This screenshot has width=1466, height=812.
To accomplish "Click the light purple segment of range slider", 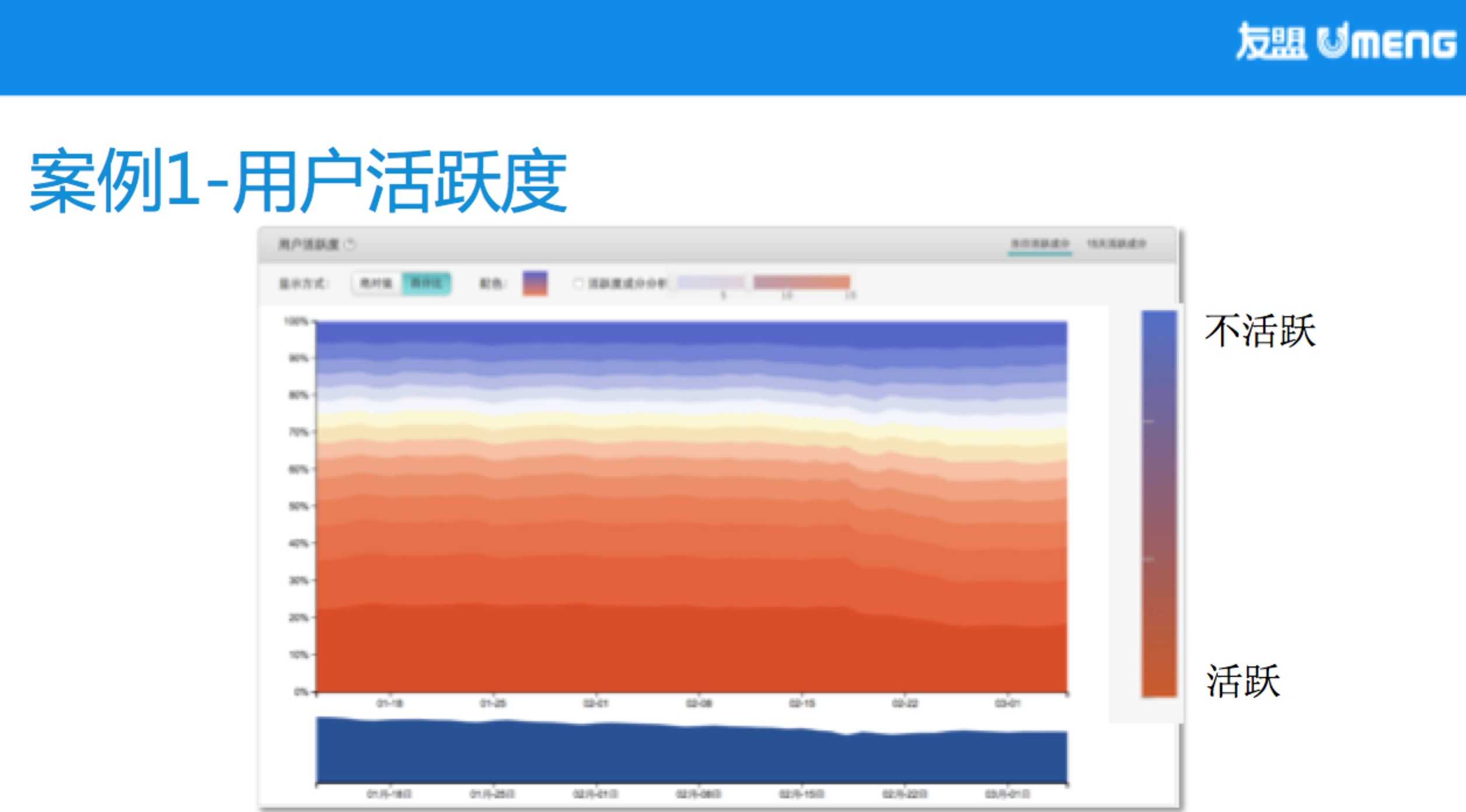I will [x=711, y=283].
